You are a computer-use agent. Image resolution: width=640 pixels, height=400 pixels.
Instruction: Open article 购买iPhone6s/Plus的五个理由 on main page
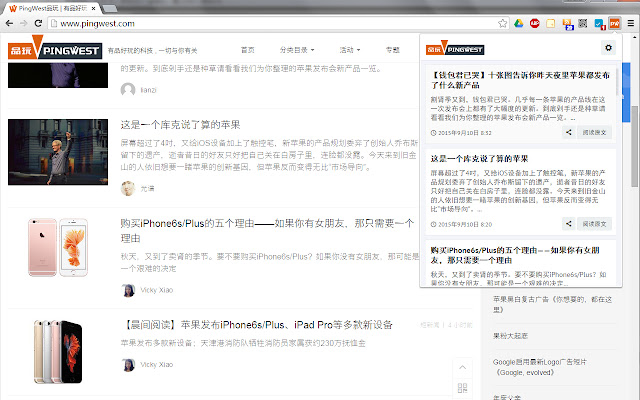(267, 231)
